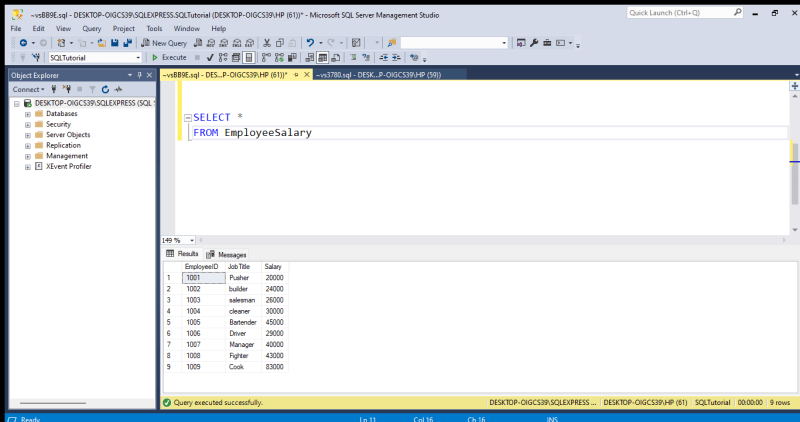Click Display Estimated Execution Plan icon
This screenshot has width=800, height=422.
[x=223, y=58]
